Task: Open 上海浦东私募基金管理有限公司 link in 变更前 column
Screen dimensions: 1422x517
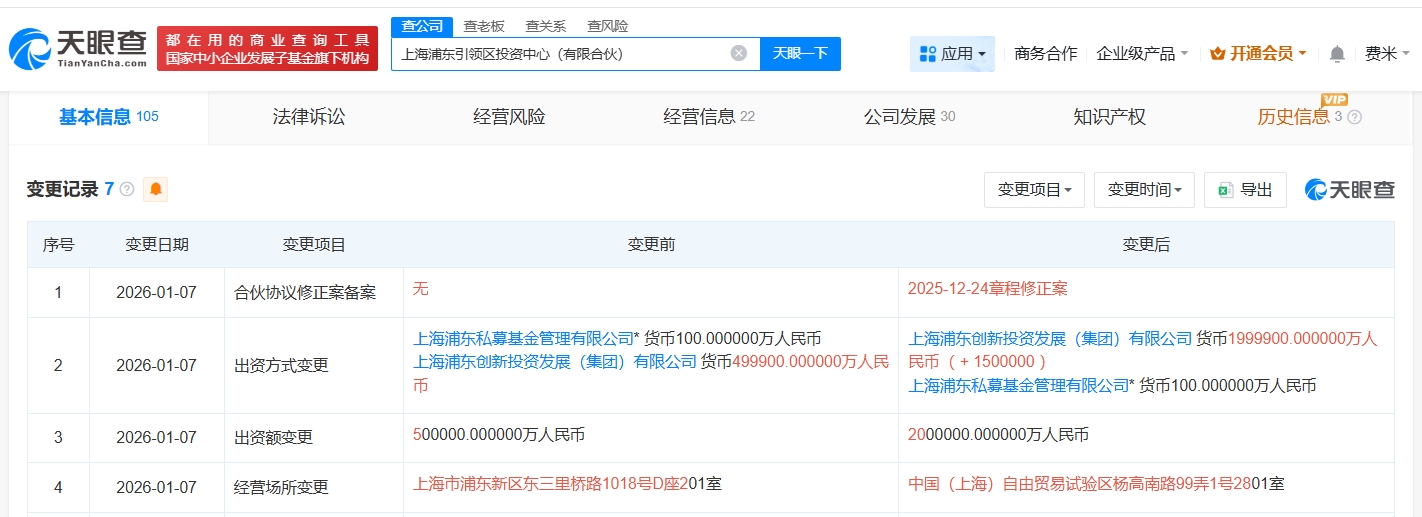Action: [x=524, y=338]
